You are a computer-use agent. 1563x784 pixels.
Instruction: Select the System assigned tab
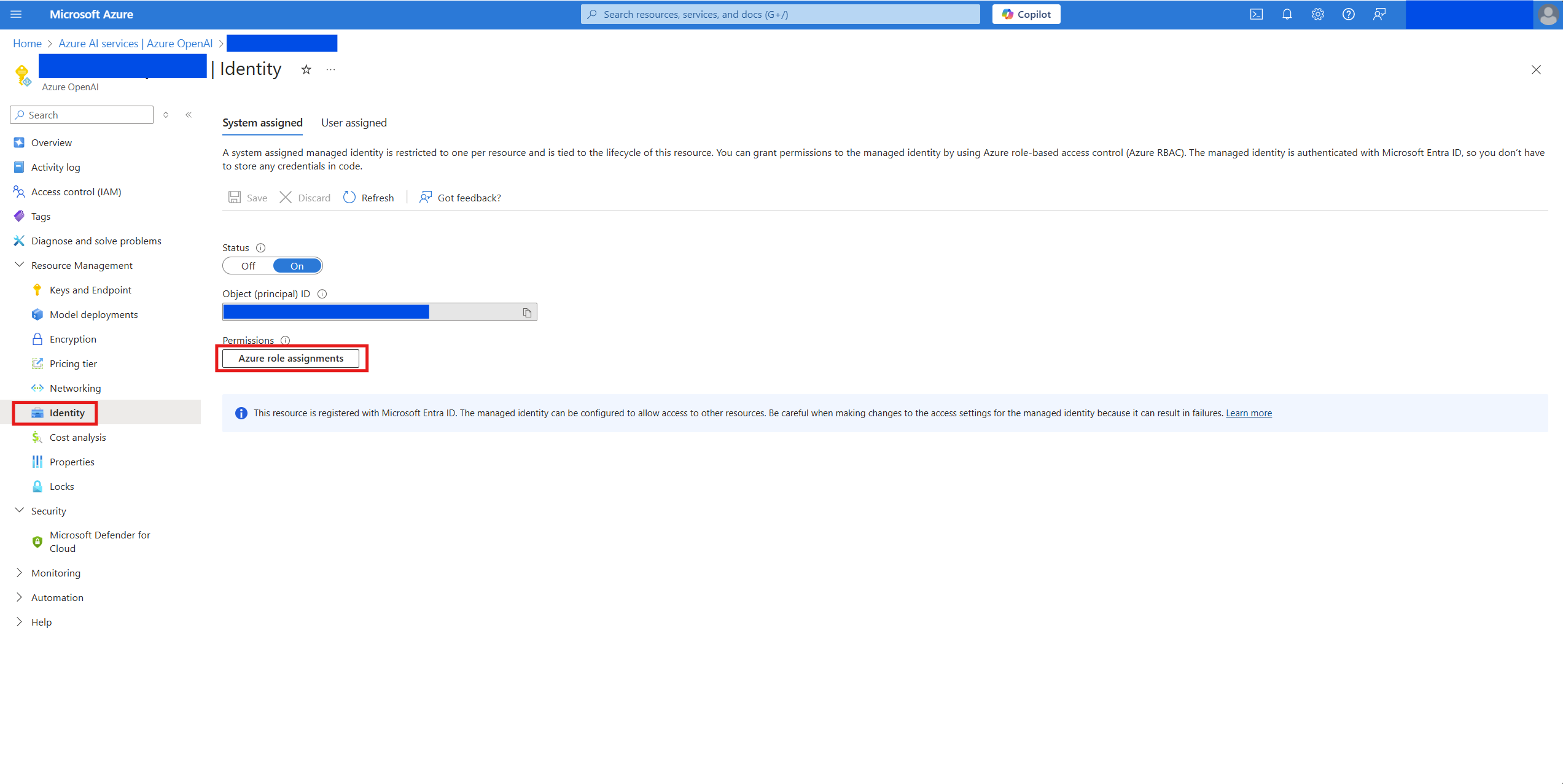262,122
